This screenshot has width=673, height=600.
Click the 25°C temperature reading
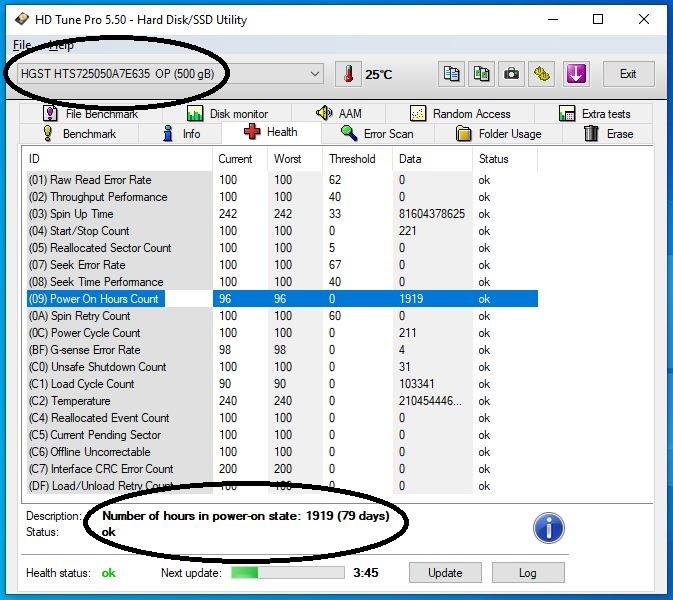[379, 75]
